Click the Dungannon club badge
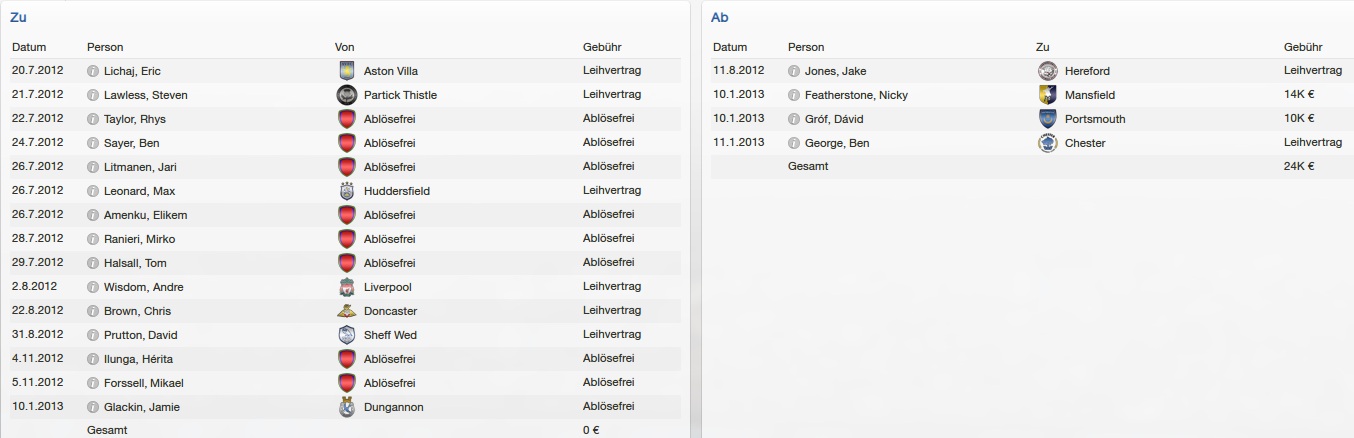Viewport: 1354px width, 438px height. coord(347,407)
